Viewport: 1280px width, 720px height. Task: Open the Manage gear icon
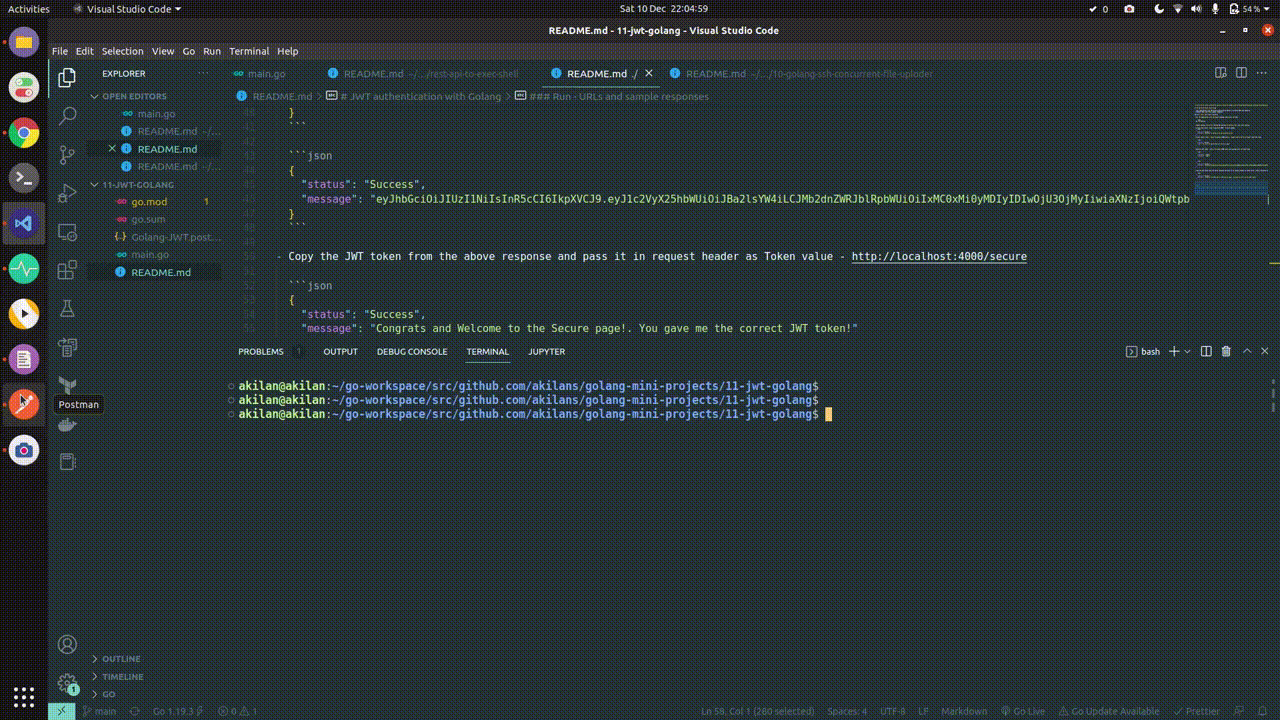point(67,684)
